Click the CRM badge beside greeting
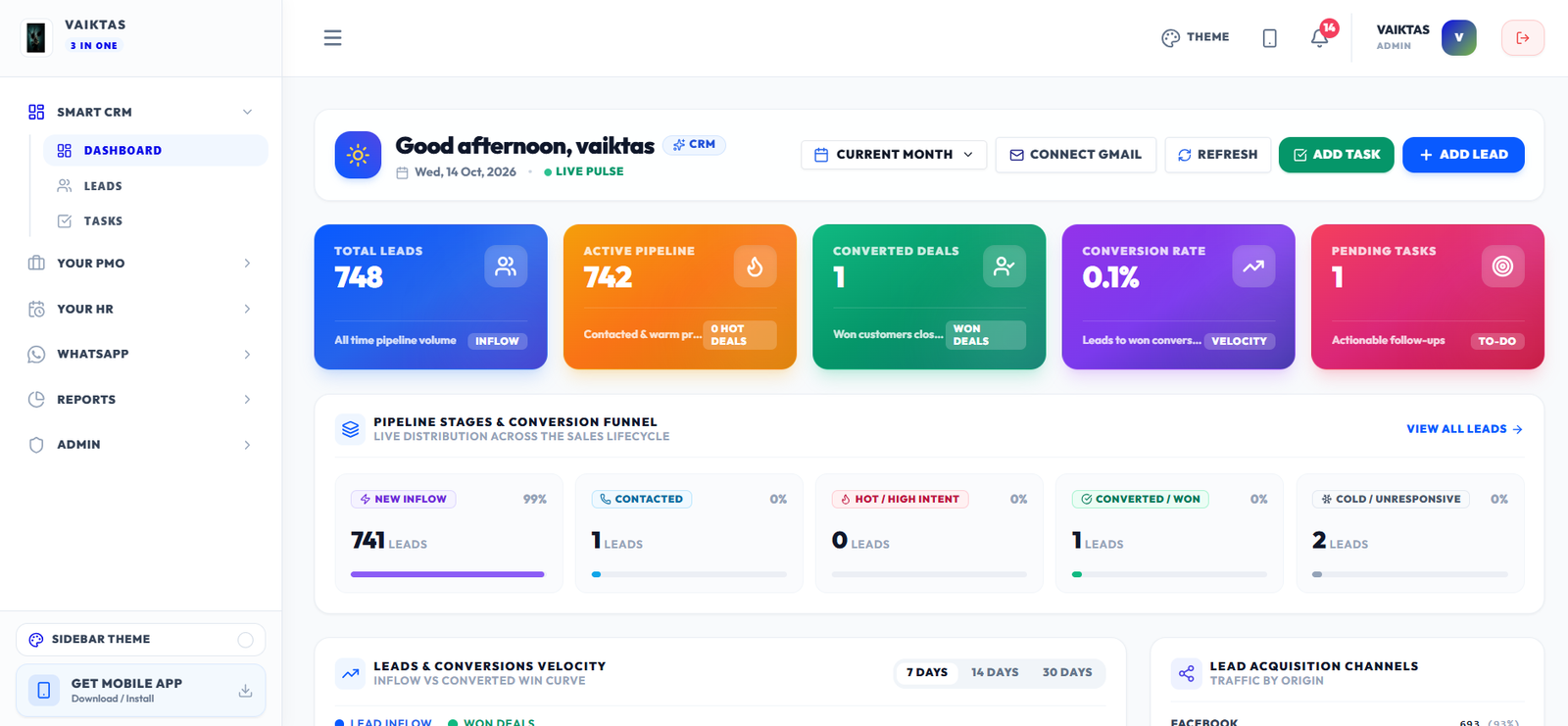 (x=694, y=144)
